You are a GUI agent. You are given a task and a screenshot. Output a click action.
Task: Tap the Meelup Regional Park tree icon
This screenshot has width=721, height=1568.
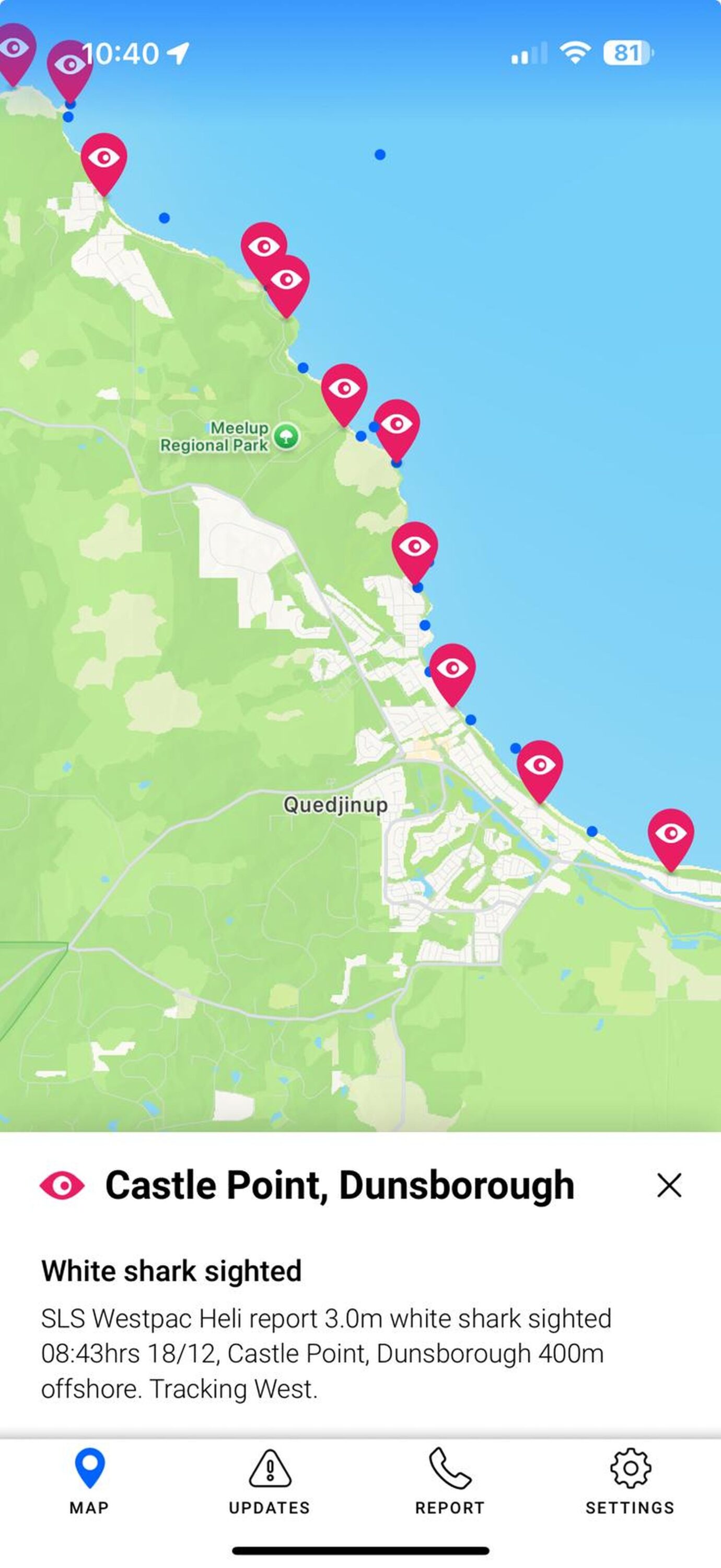click(286, 436)
